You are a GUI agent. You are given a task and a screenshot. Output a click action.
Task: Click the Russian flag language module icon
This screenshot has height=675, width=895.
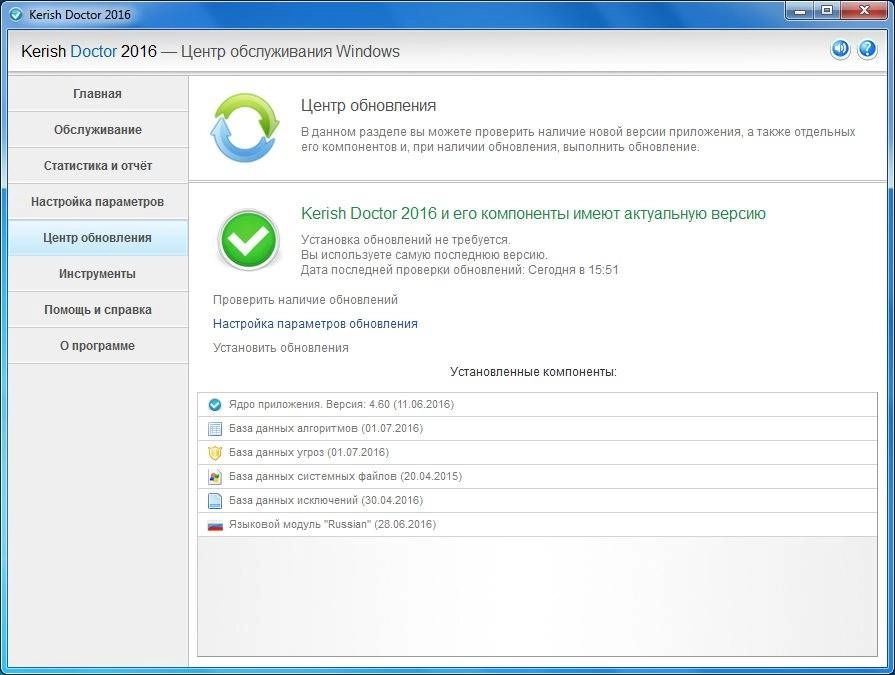pos(215,525)
